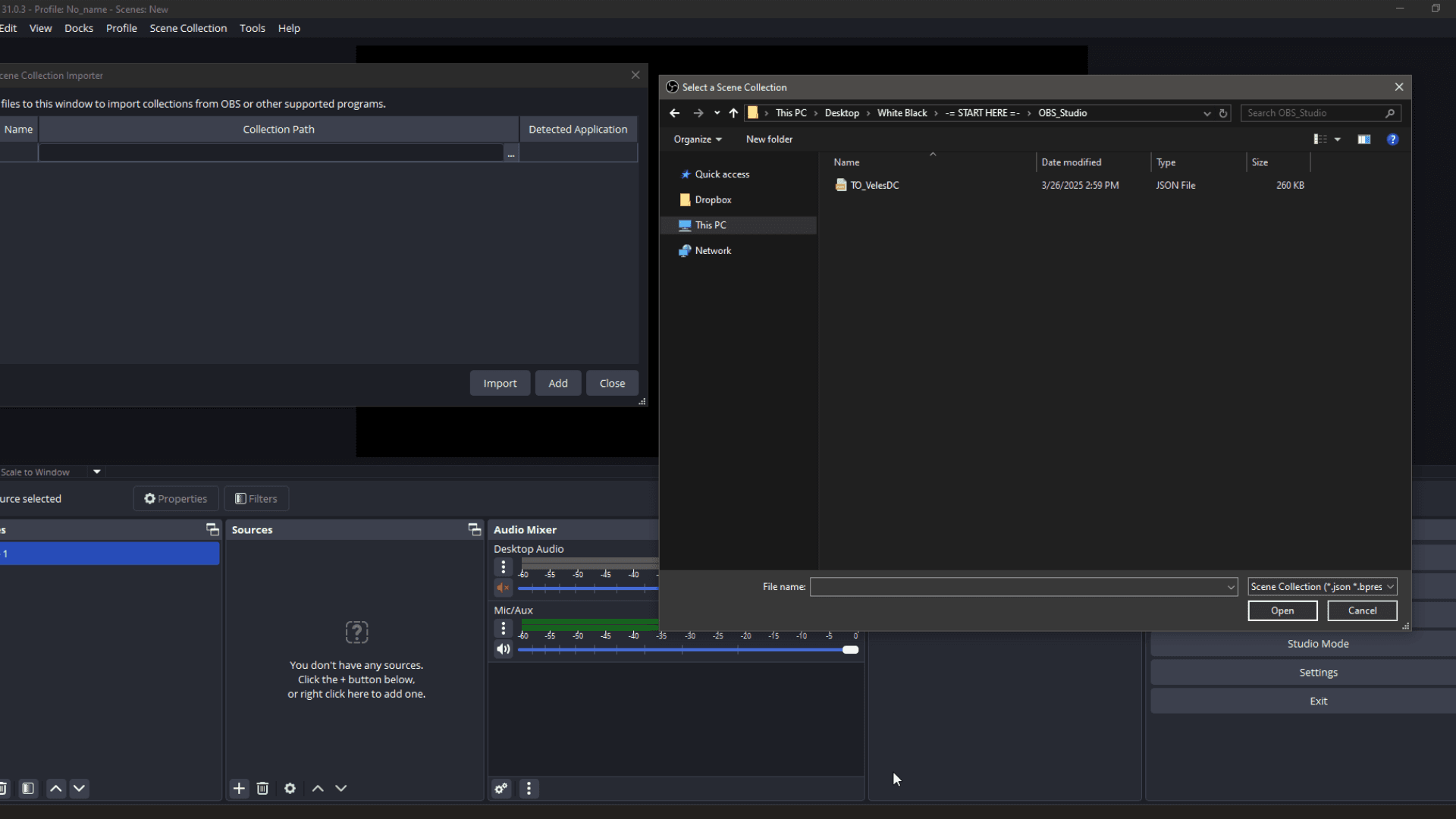Open the recent locations dropdown arrow
The height and width of the screenshot is (819, 1456).
(717, 113)
